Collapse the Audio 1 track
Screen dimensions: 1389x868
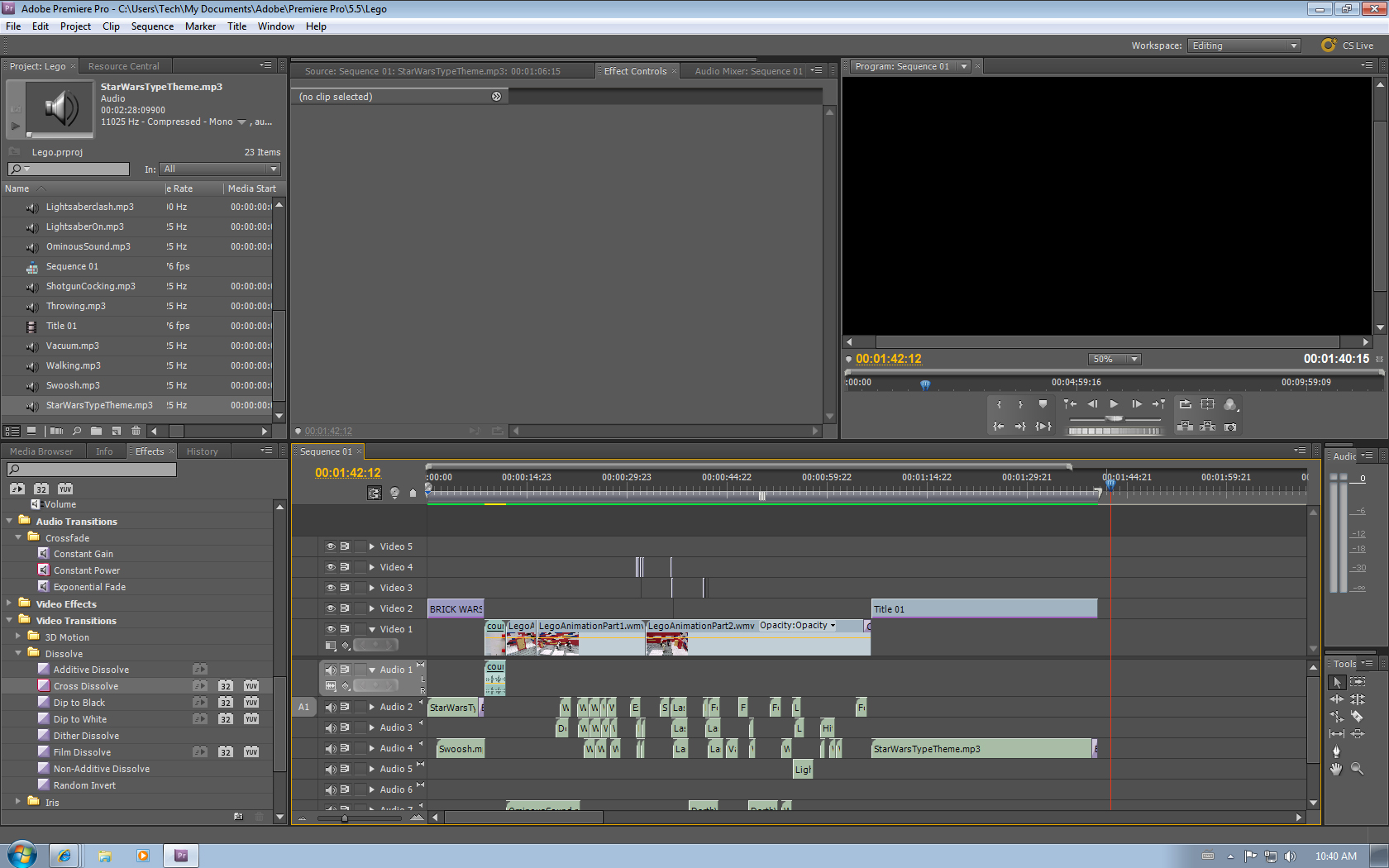[x=372, y=670]
